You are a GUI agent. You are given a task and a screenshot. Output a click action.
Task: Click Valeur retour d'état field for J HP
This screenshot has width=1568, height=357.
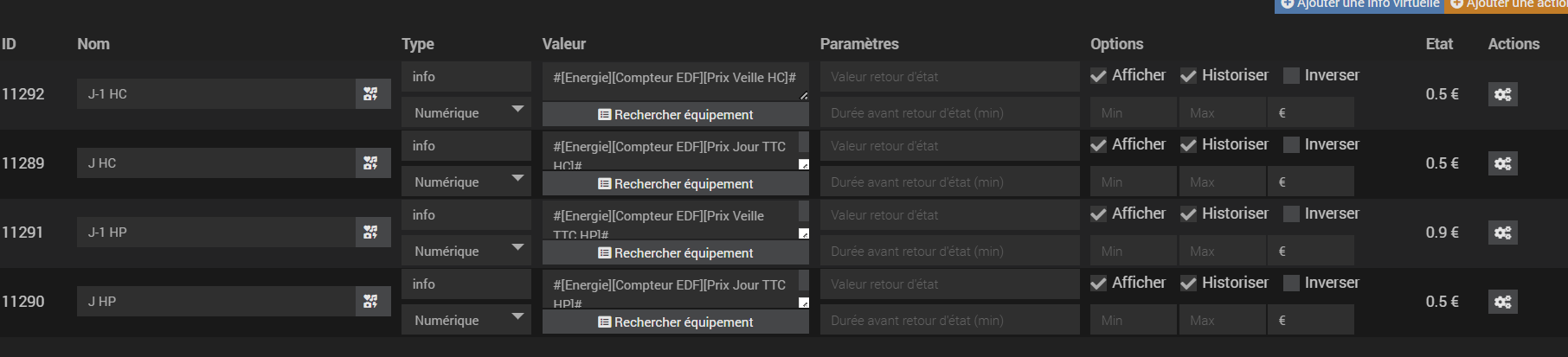pyautogui.click(x=949, y=284)
